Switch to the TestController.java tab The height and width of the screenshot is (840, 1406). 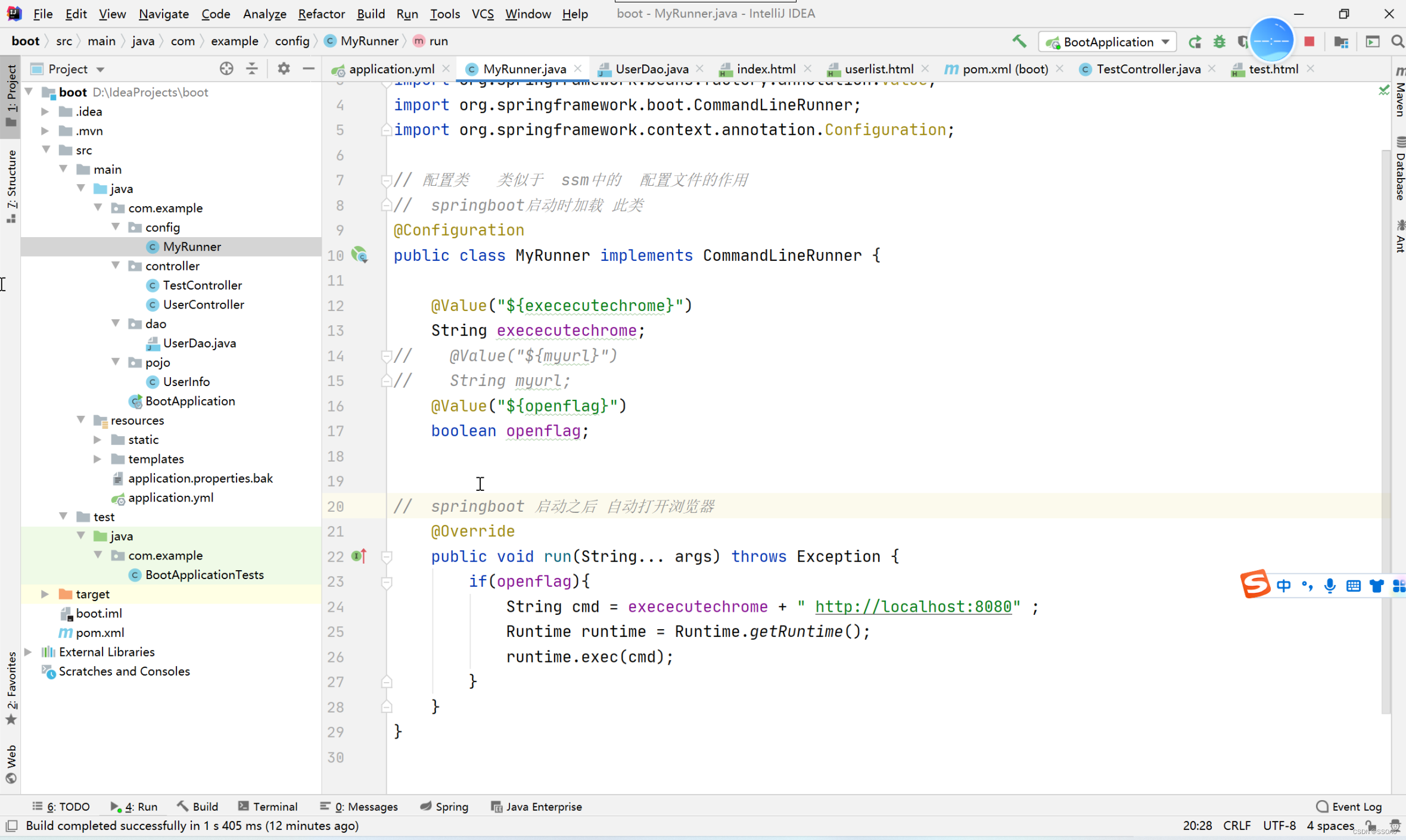pyautogui.click(x=1148, y=69)
